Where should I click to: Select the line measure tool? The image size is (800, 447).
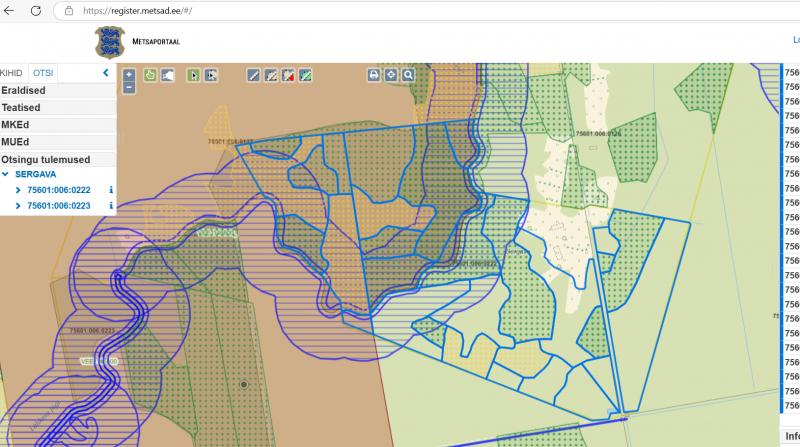pos(254,75)
